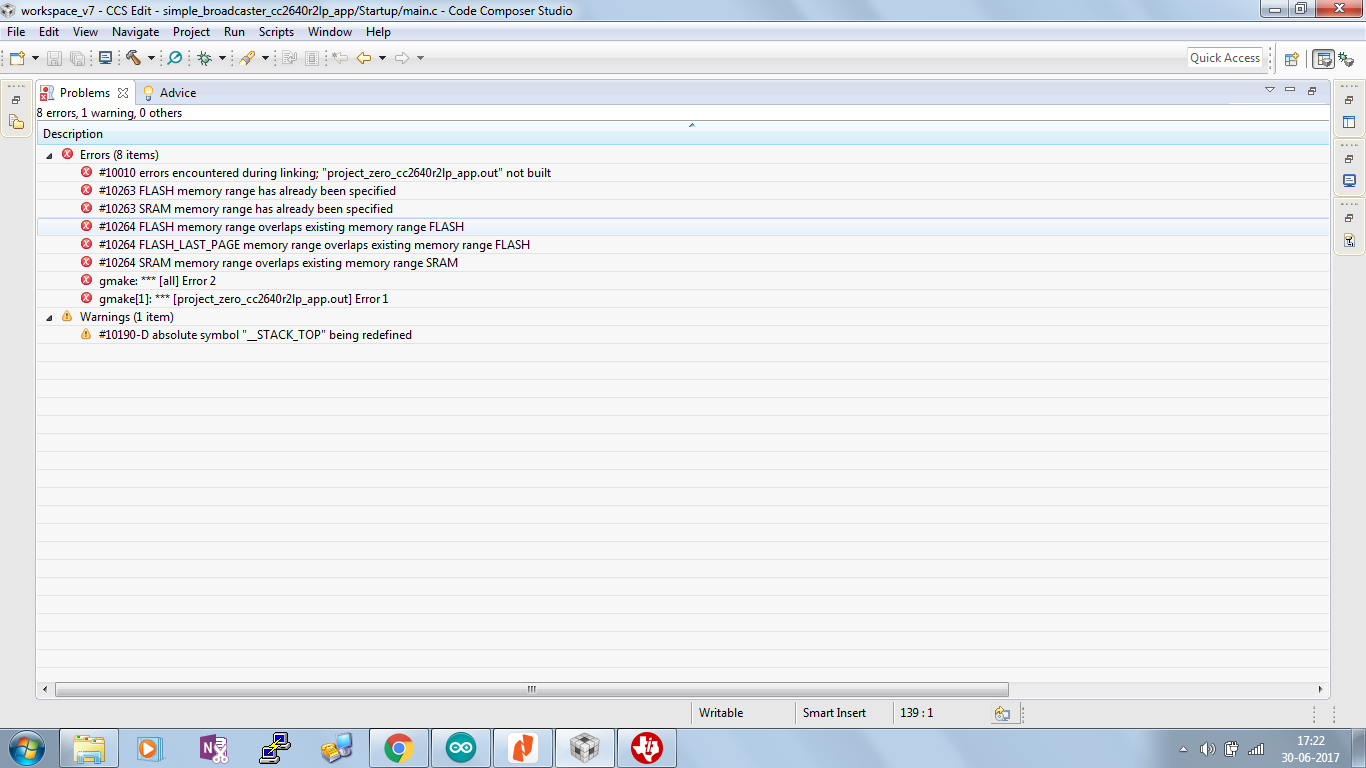Open the Project menu
This screenshot has width=1366, height=768.
(x=191, y=31)
